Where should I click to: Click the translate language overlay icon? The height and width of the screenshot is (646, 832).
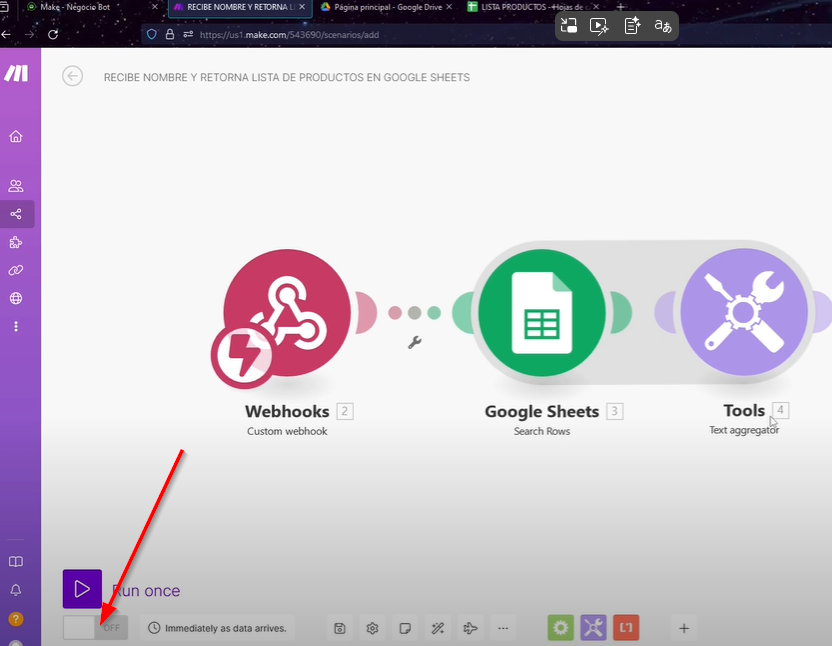662,25
